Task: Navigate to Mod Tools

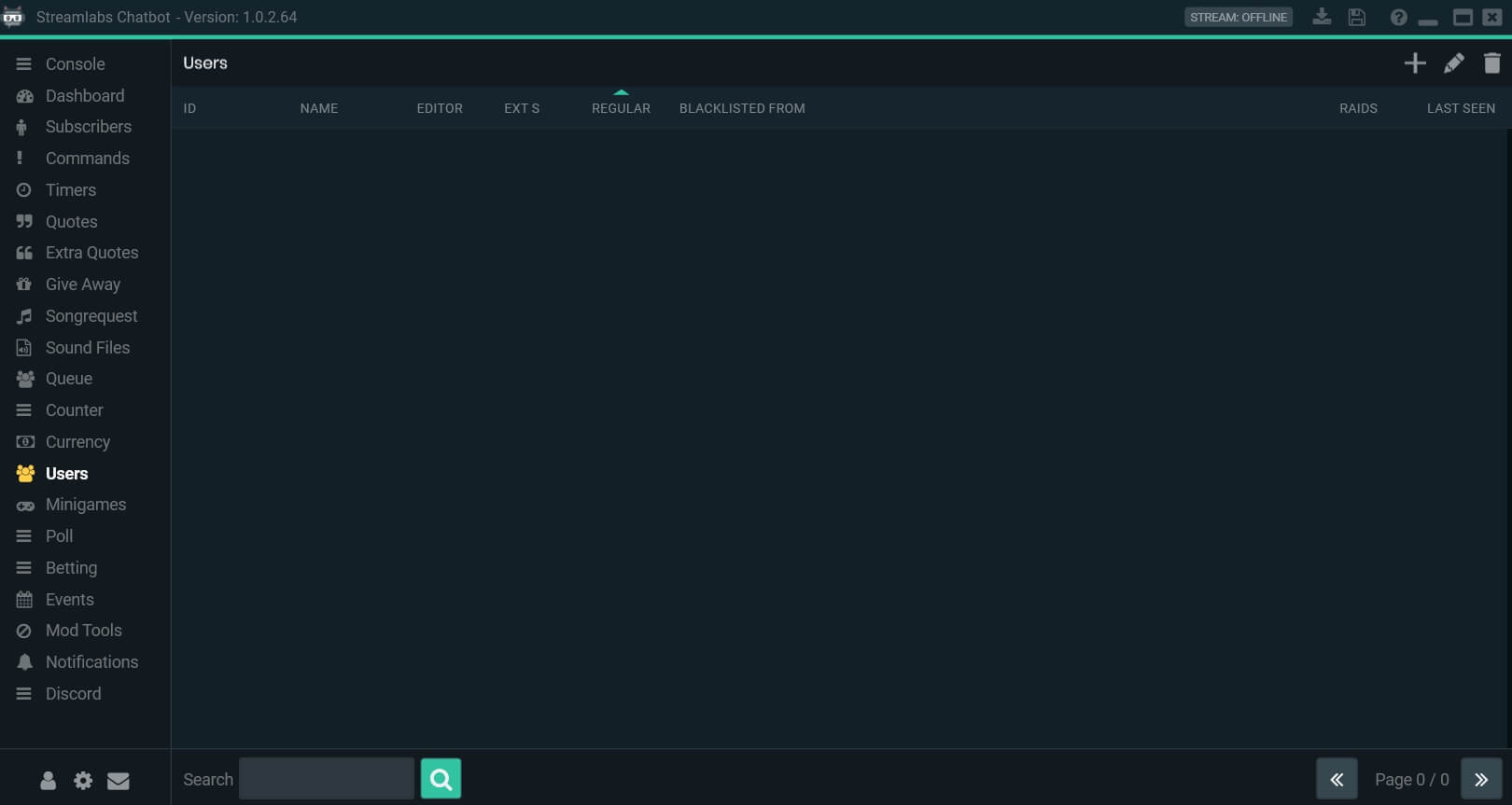Action: [83, 631]
